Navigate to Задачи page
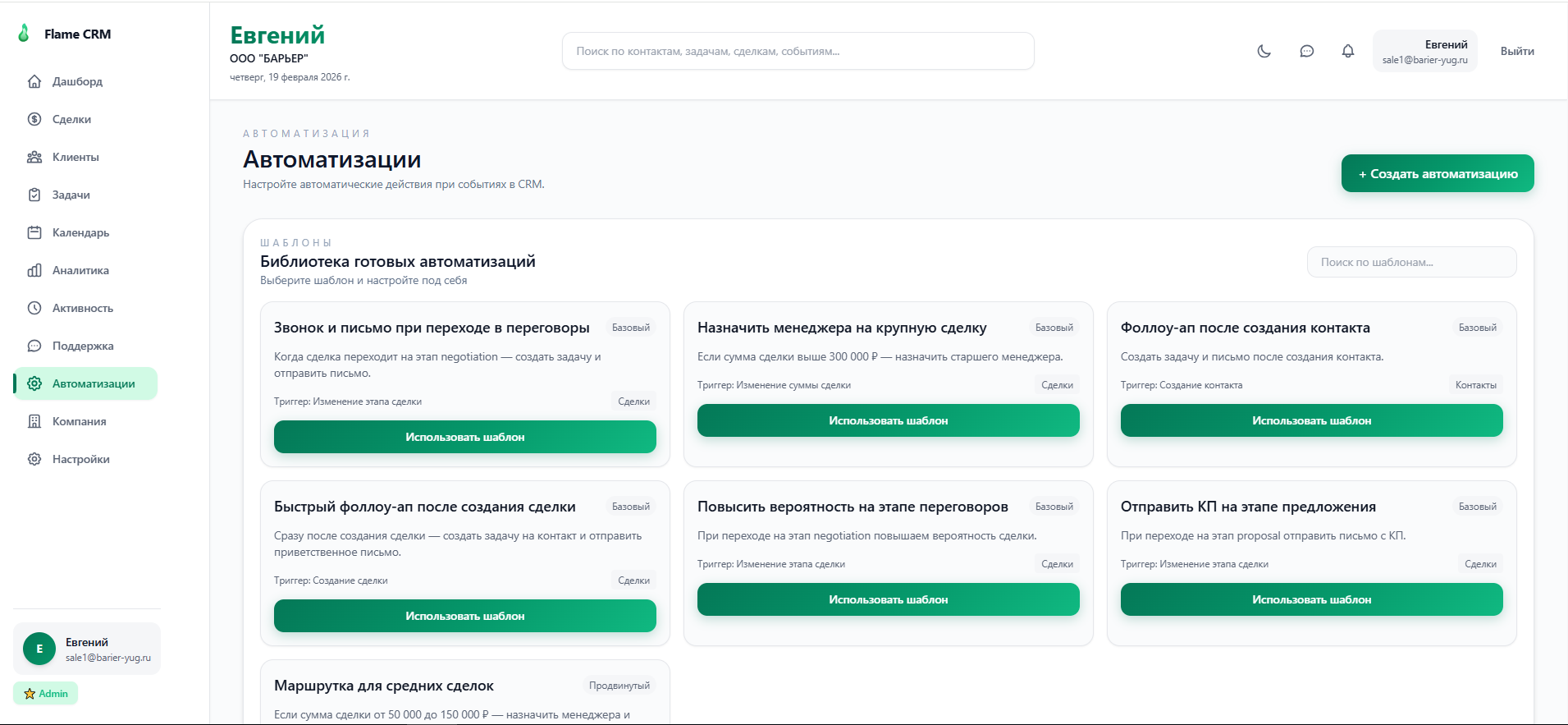Image resolution: width=1568 pixels, height=725 pixels. pyautogui.click(x=85, y=195)
